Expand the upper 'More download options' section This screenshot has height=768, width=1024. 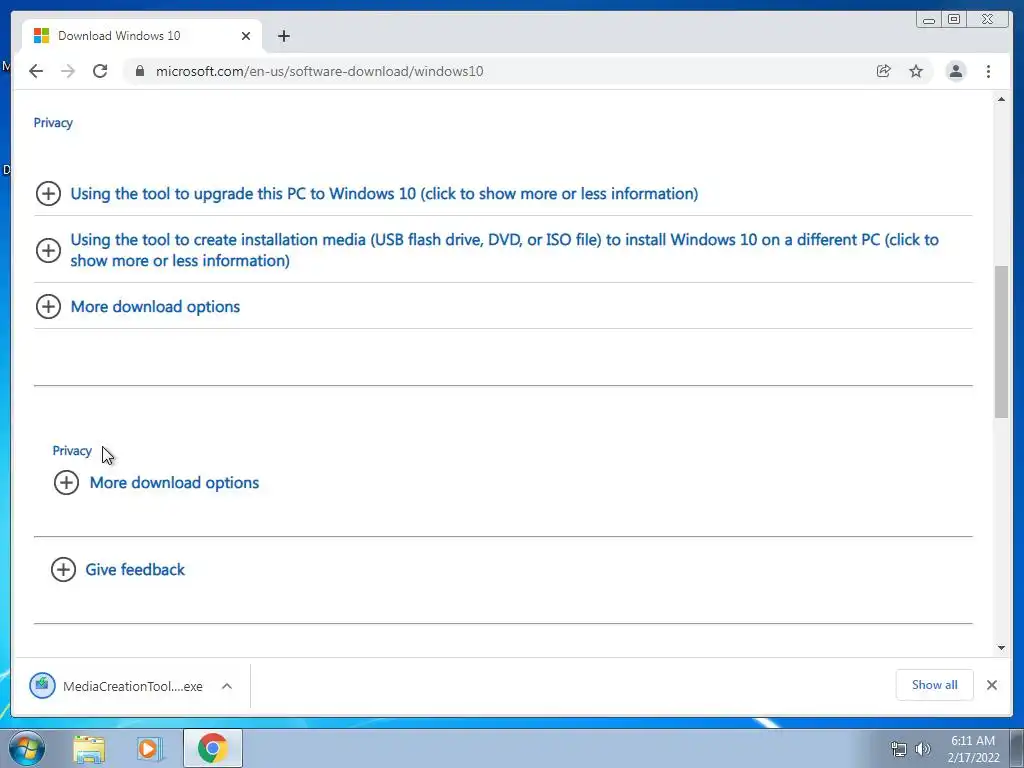pyautogui.click(x=155, y=307)
